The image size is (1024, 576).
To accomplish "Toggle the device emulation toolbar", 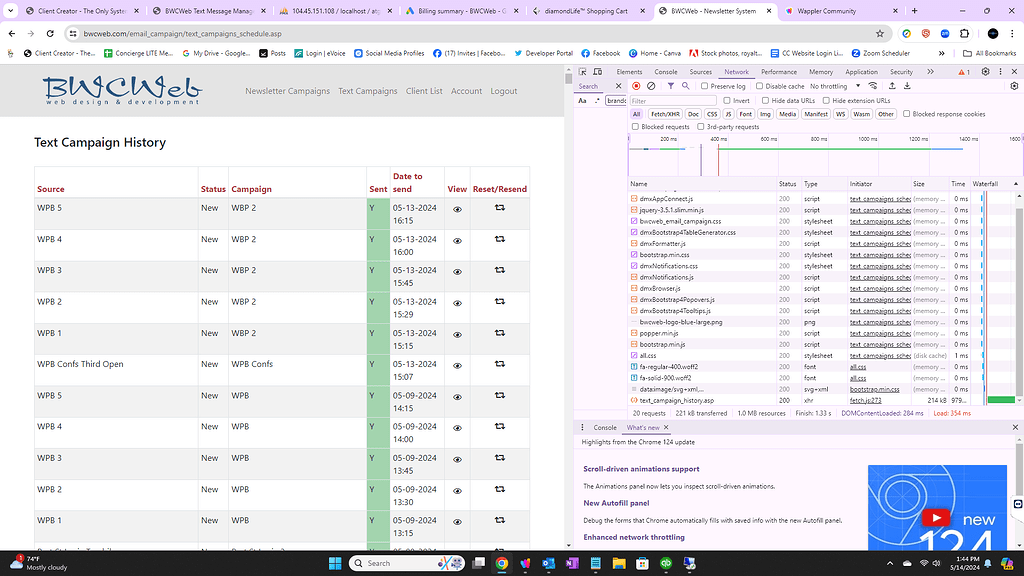I will click(597, 71).
